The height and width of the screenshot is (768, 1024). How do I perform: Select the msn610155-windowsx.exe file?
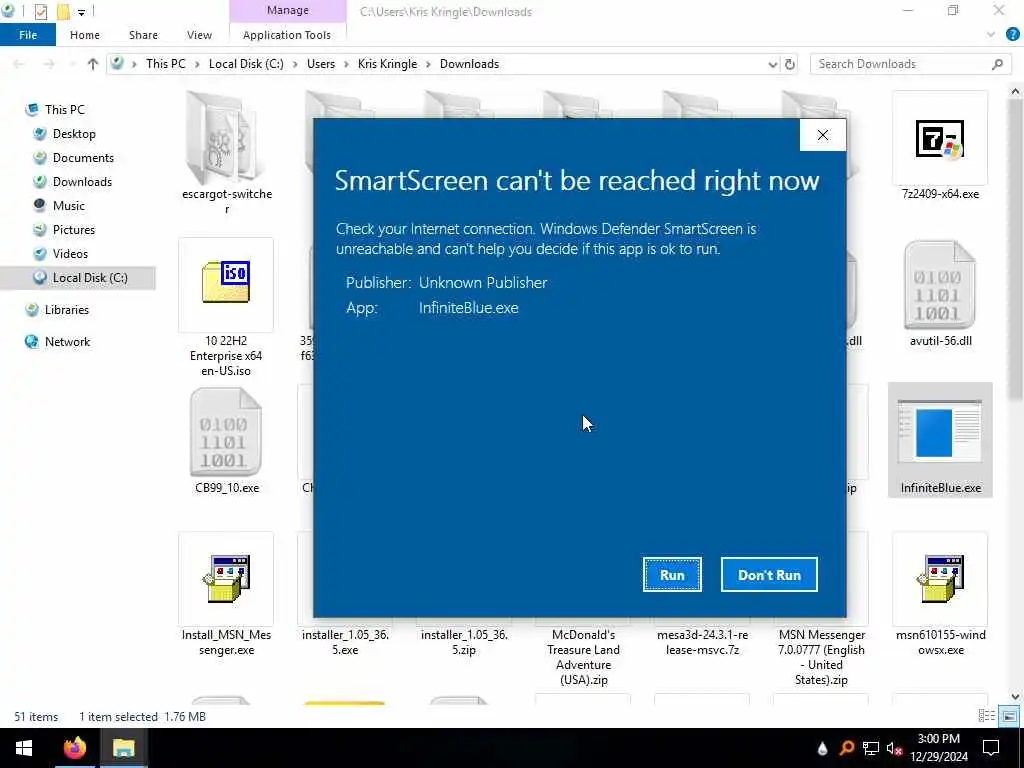pos(940,594)
